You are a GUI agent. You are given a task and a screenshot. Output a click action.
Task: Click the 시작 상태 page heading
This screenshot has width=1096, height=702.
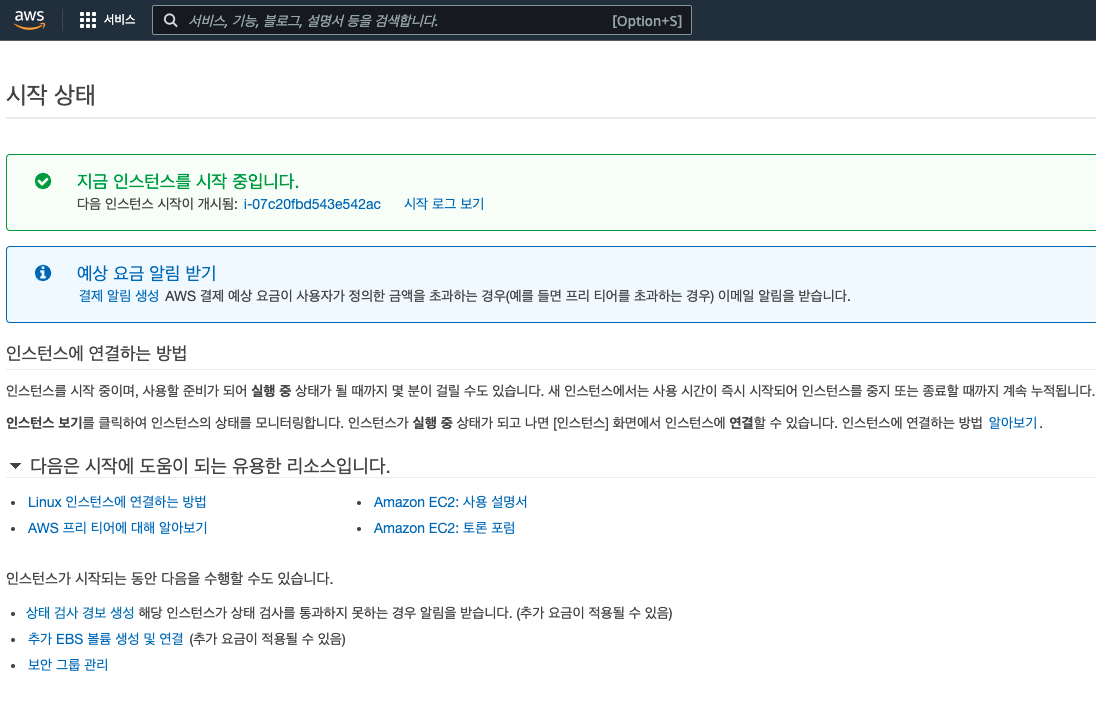pos(50,94)
